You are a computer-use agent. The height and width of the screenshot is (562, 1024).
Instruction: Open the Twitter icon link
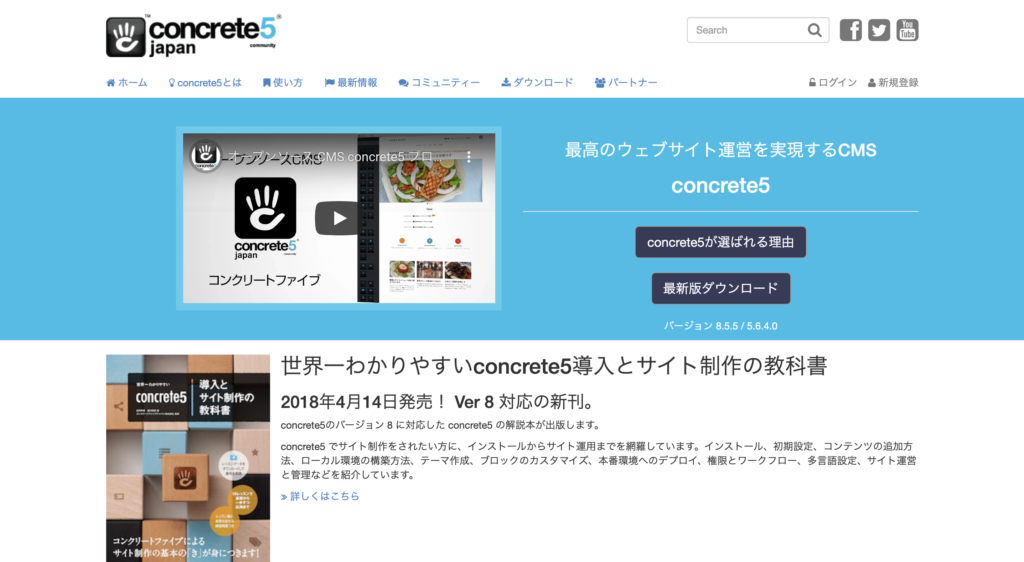click(878, 30)
